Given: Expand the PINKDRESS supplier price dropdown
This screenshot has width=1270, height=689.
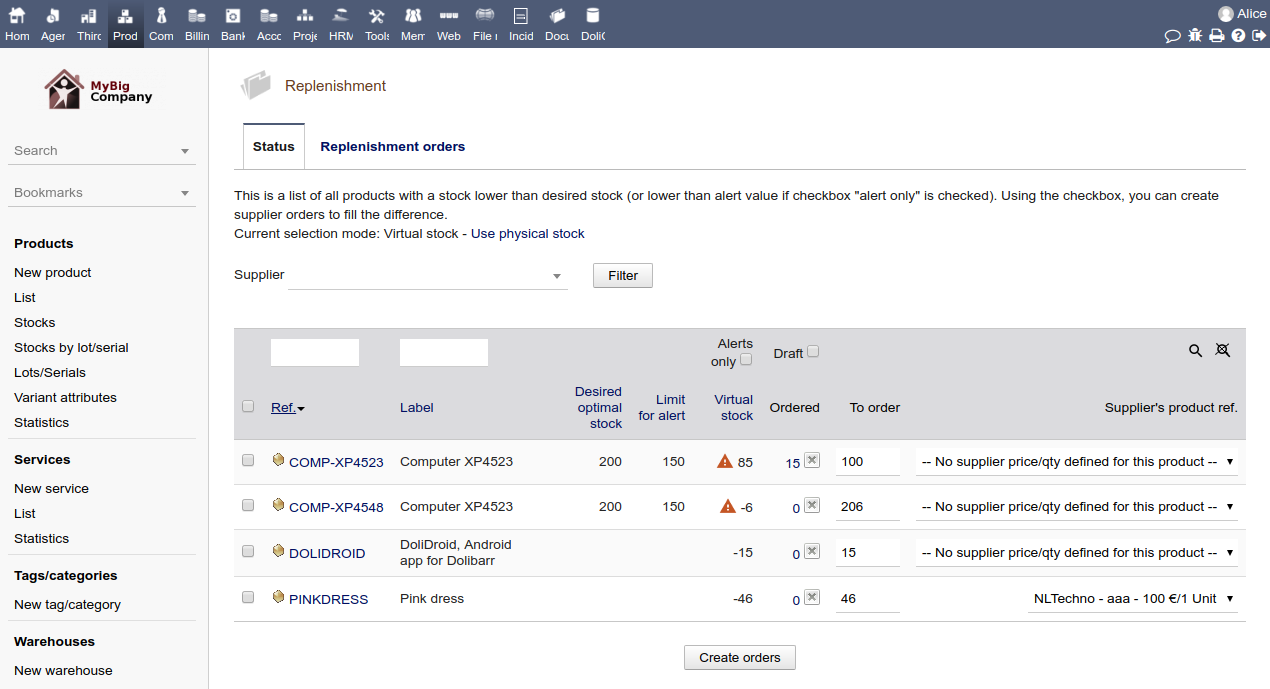Looking at the screenshot, I should coord(1132,599).
